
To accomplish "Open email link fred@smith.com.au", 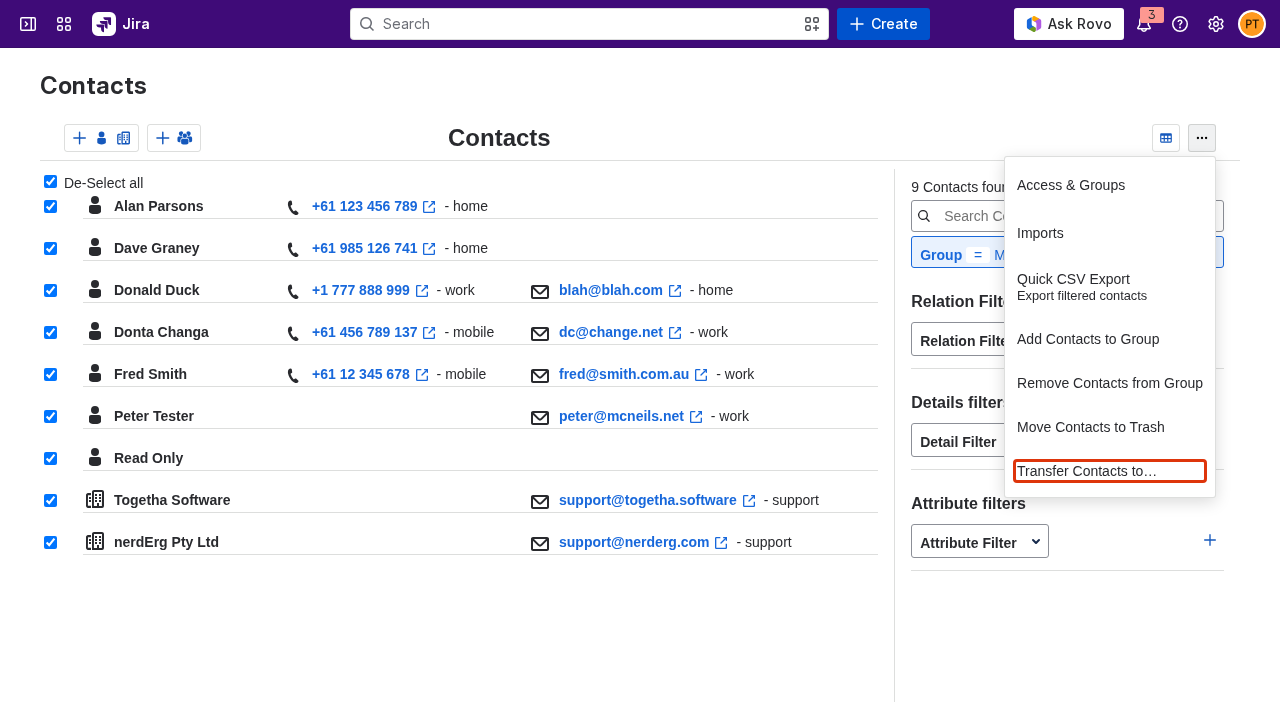I will click(x=624, y=374).
